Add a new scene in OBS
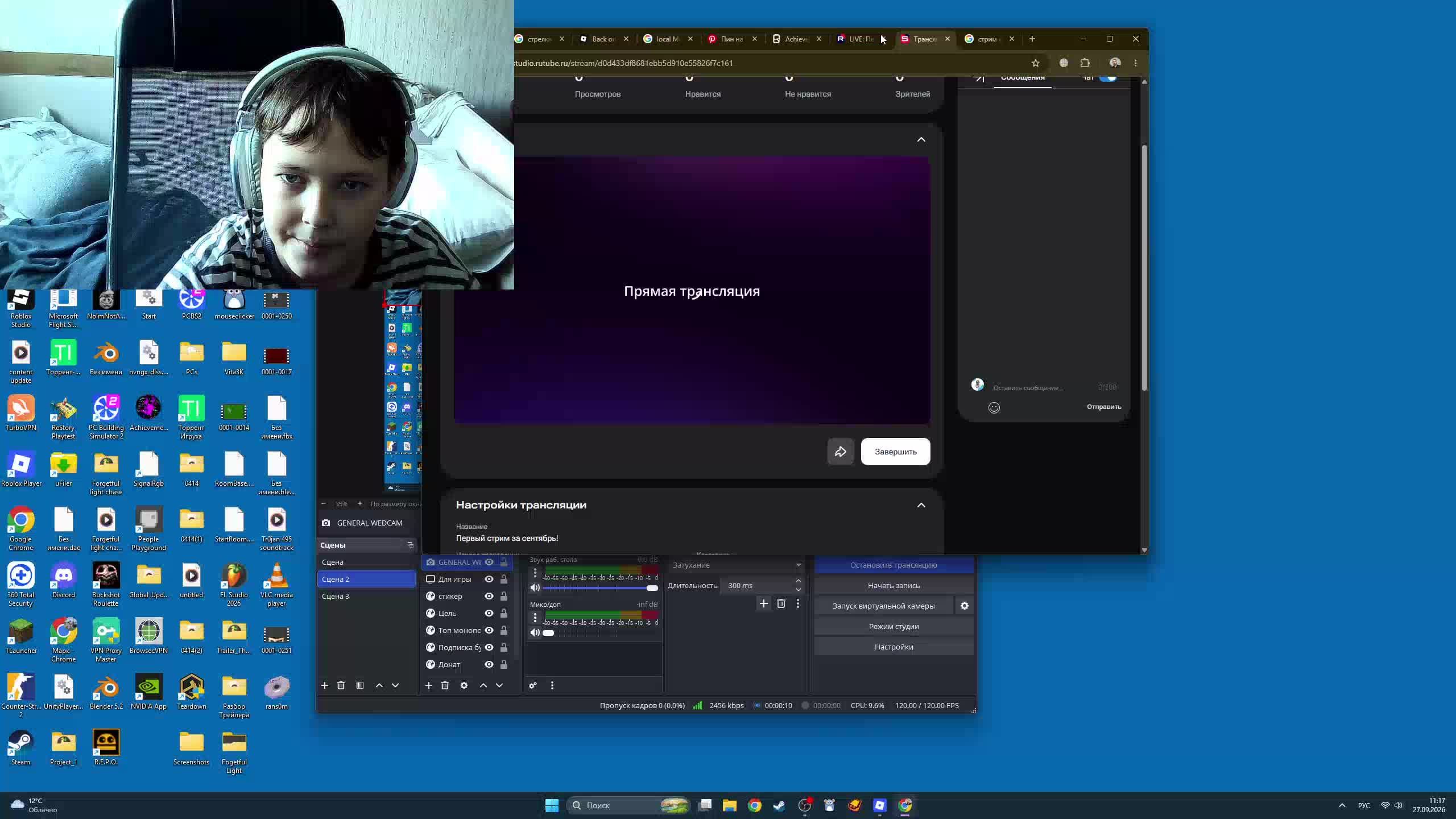 coord(325,685)
